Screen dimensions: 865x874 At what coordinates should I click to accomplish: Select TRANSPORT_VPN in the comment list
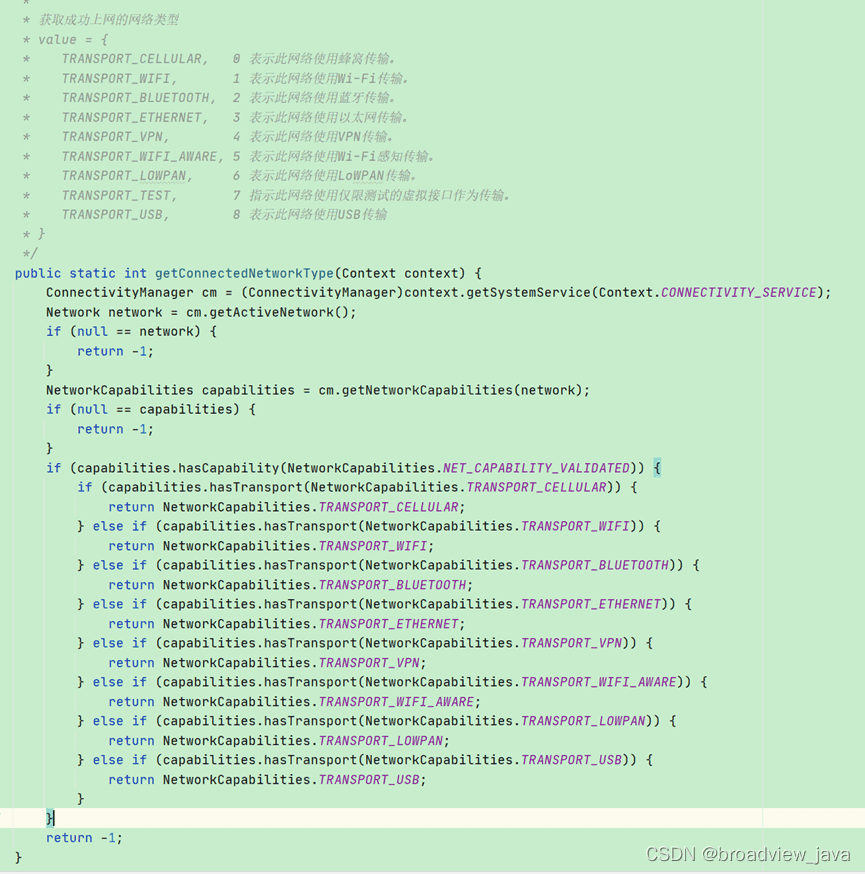[112, 137]
